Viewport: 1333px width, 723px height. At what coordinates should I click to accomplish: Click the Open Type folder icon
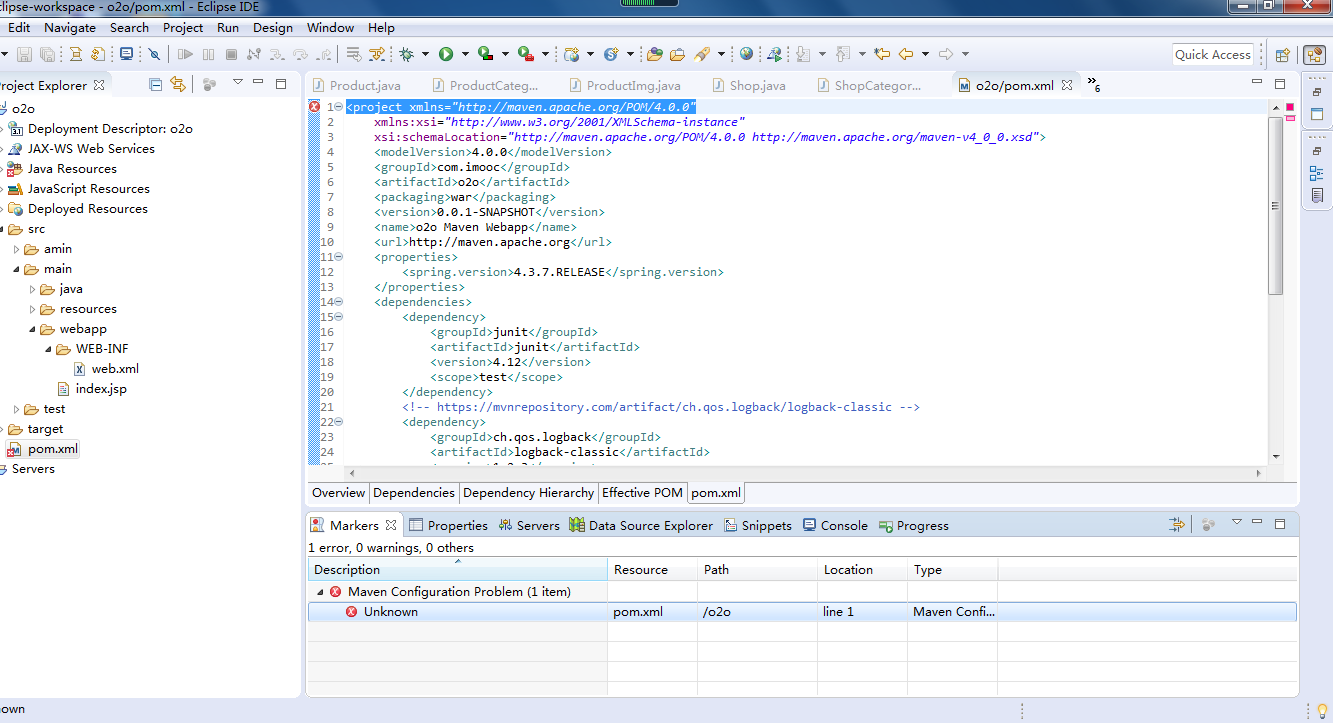[x=654, y=54]
